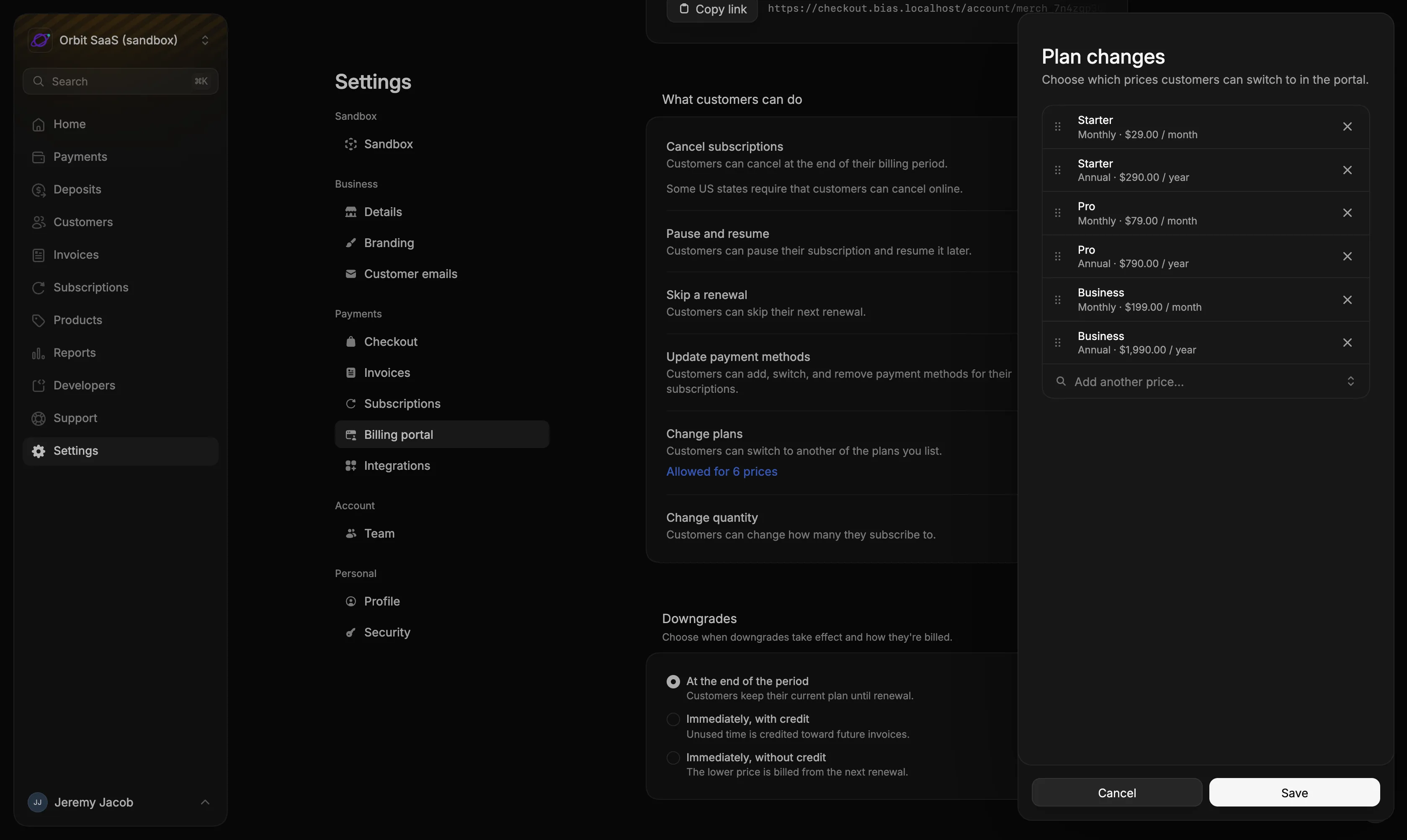Click the Jeremy Jacob JJ avatar
Screen dimensions: 1407x840
37,802
